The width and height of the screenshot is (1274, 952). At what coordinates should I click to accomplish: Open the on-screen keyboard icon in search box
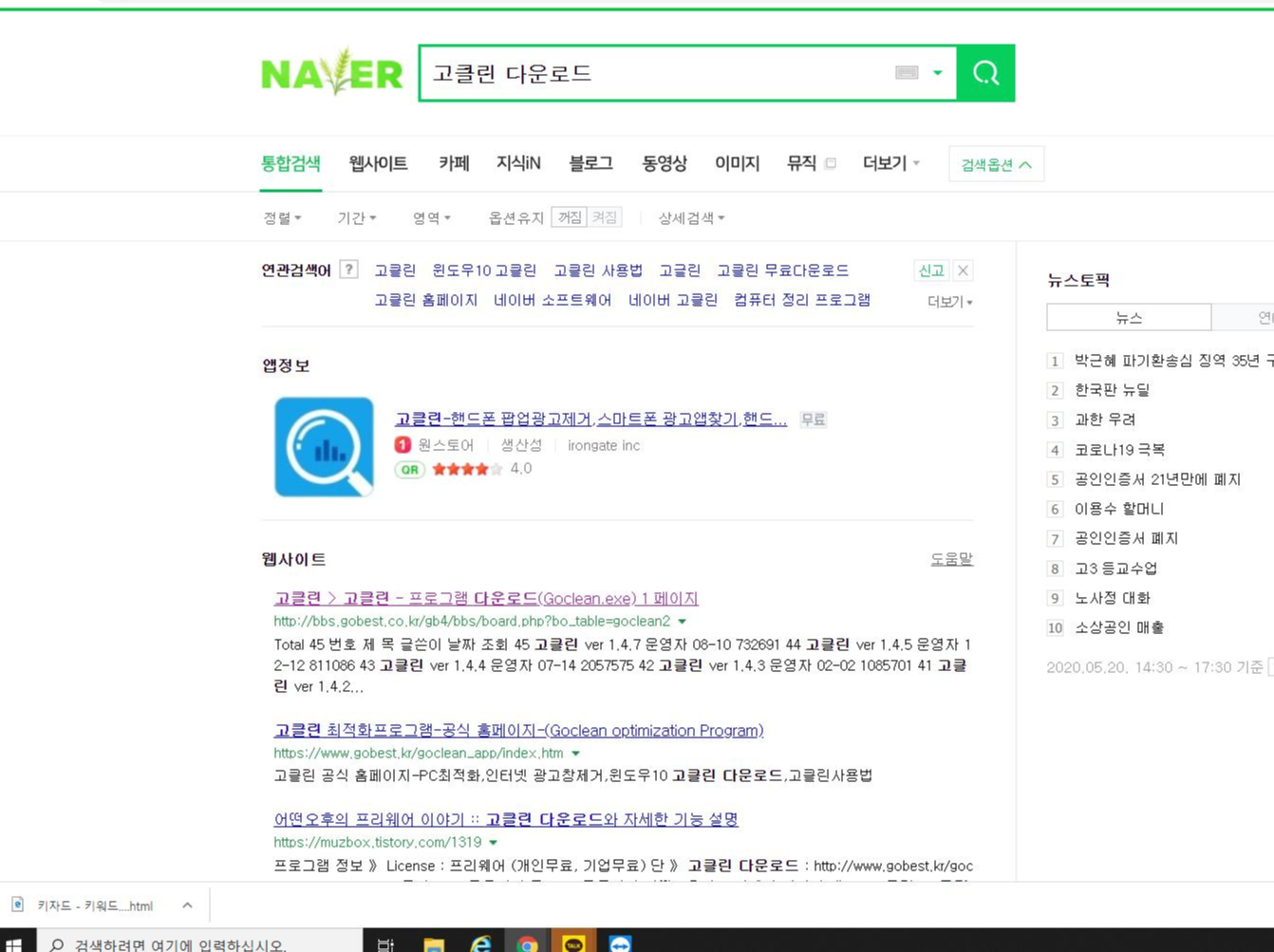(x=907, y=73)
